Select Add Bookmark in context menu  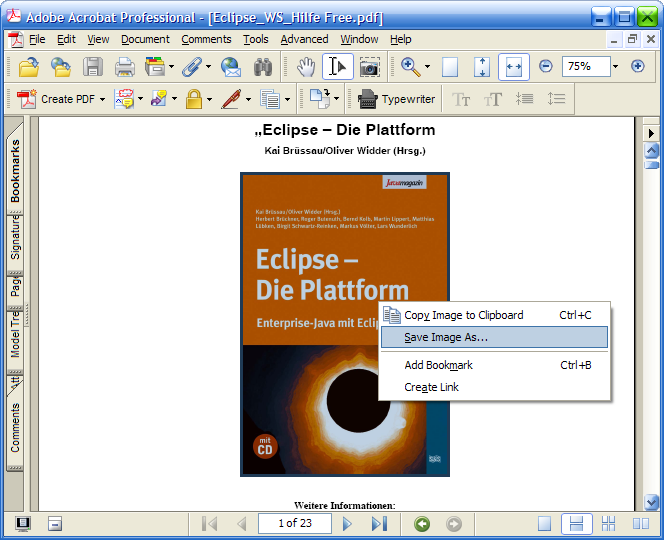point(494,365)
